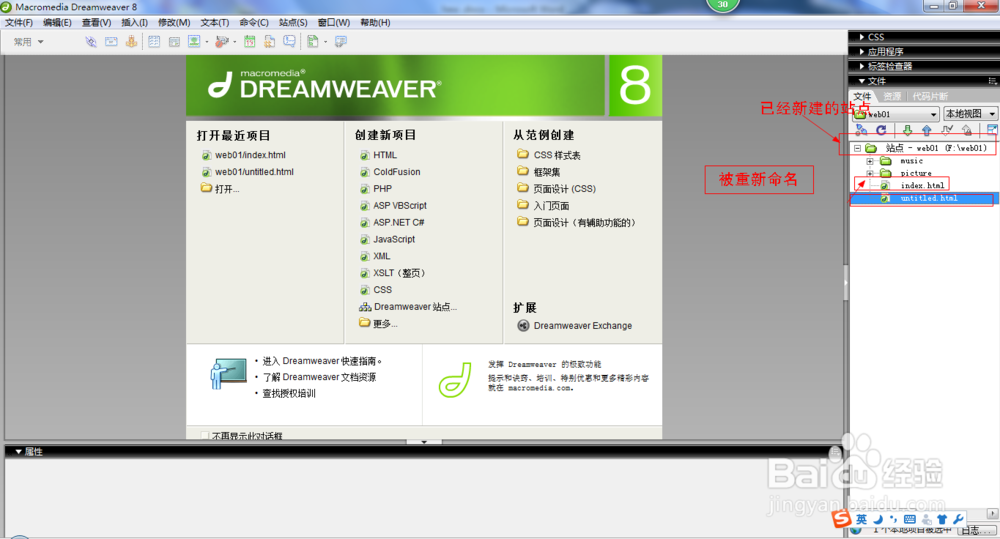The image size is (1000, 539).
Task: Open the Files panel options menu icon
Action: pos(992,81)
